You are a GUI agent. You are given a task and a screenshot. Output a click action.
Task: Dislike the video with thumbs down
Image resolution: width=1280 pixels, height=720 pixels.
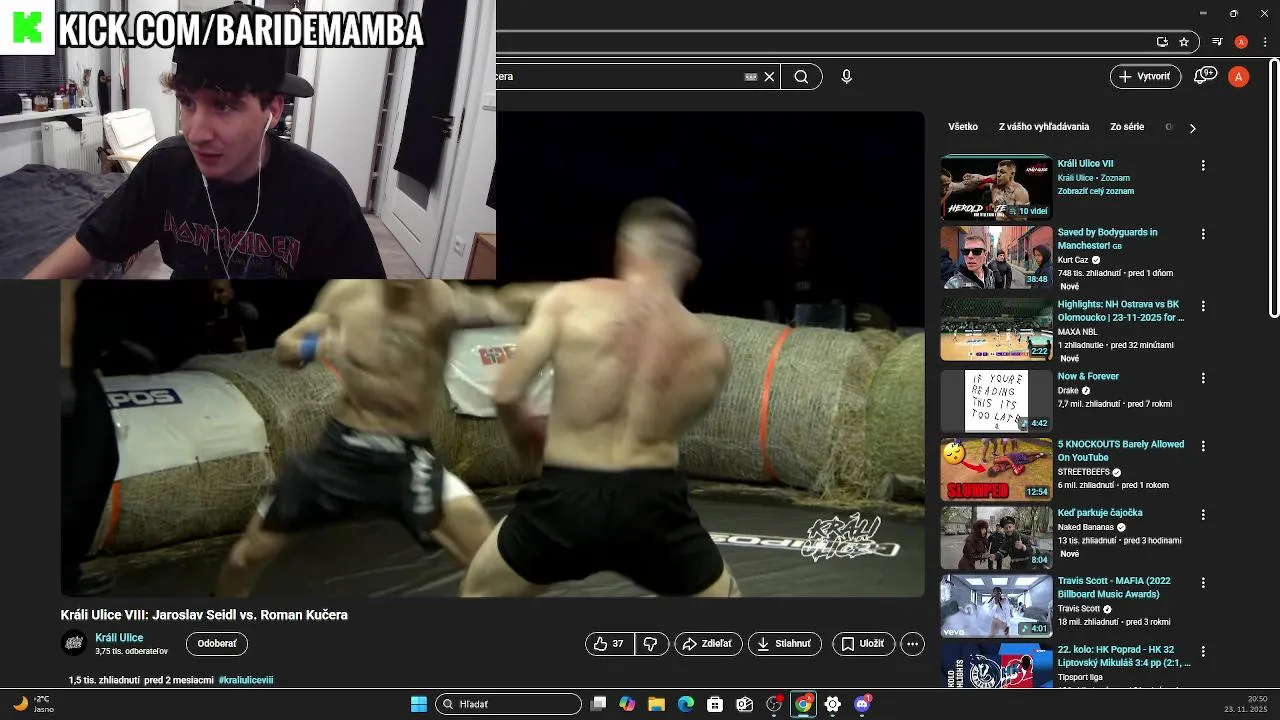pos(650,644)
